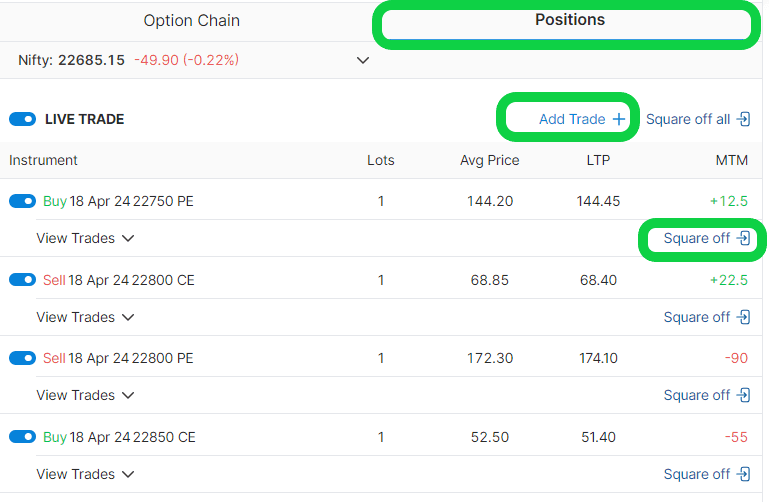769x502 pixels.
Task: Expand View Trades under Sell 22800 CE
Action: [x=85, y=317]
